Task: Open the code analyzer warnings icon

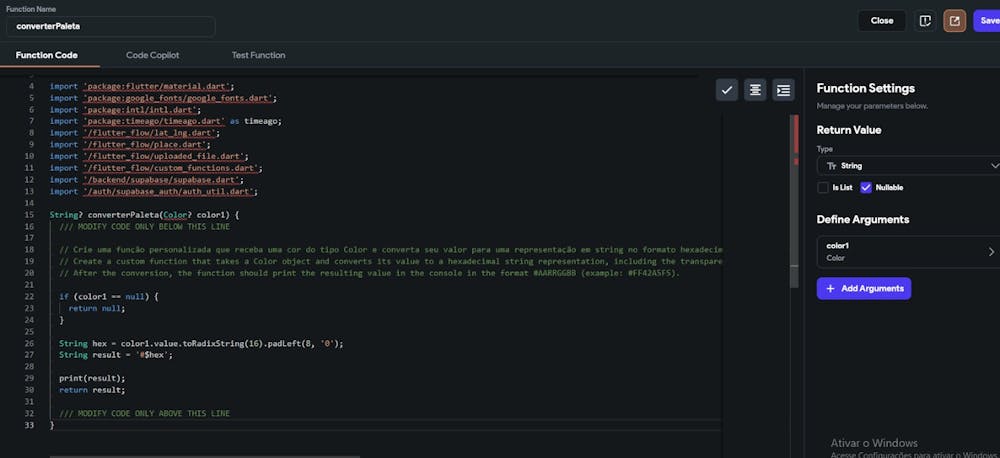Action: point(925,20)
